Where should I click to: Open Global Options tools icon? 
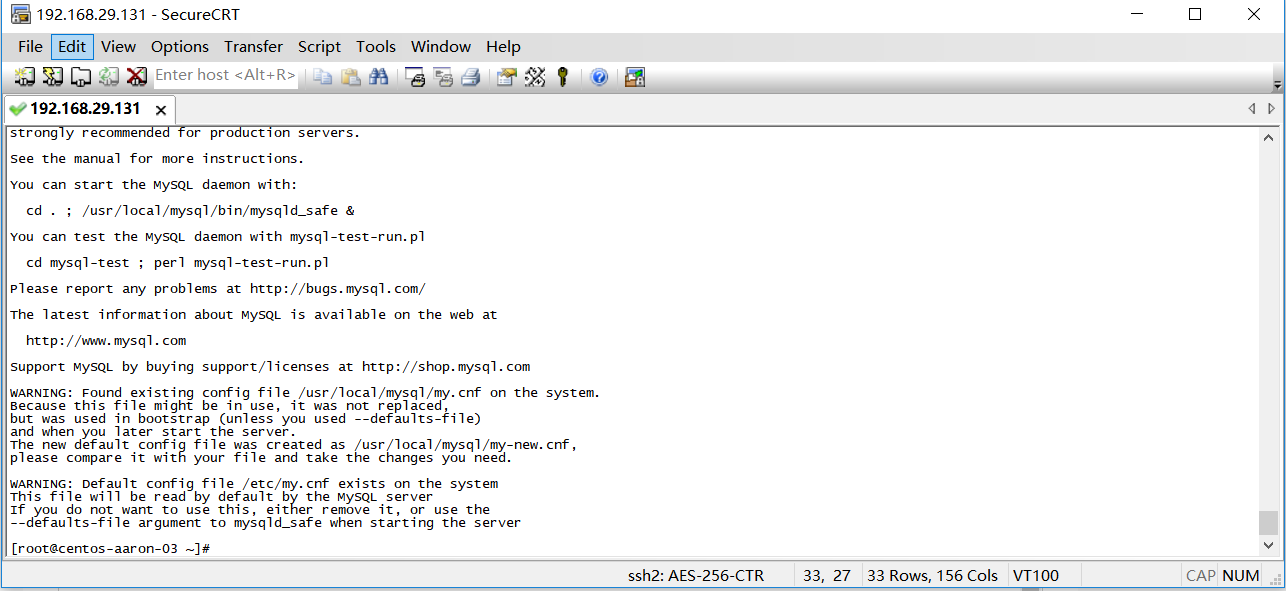[x=535, y=76]
